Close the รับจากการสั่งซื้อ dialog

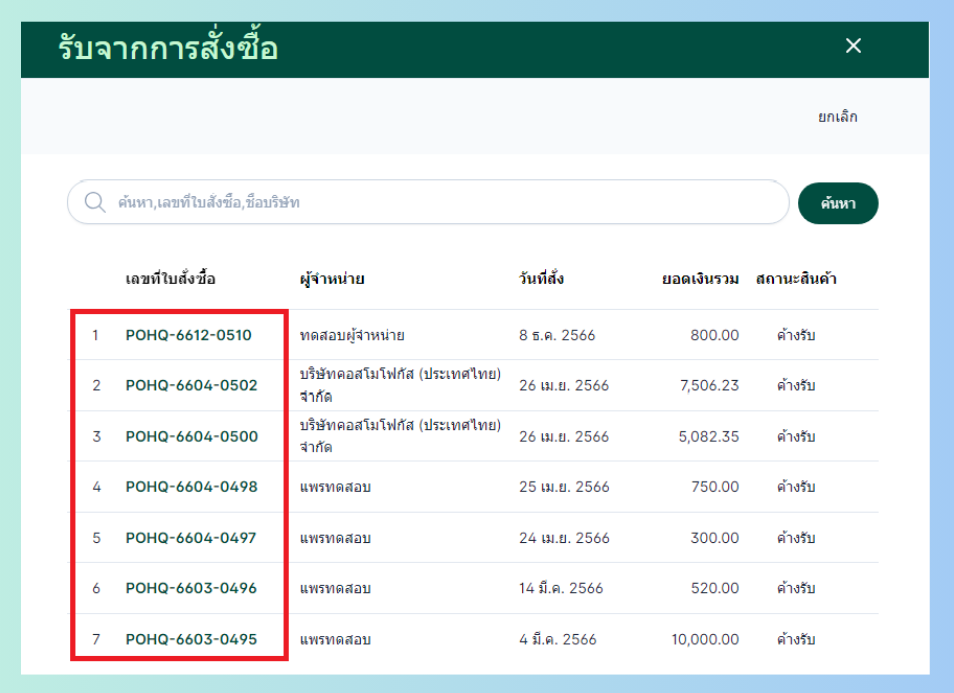[x=853, y=46]
